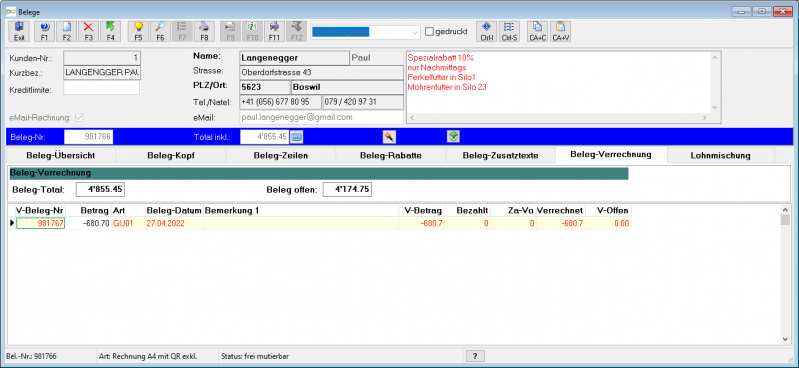799x368 pixels.
Task: Open the Beleg-Zeilen tab
Action: coord(280,155)
